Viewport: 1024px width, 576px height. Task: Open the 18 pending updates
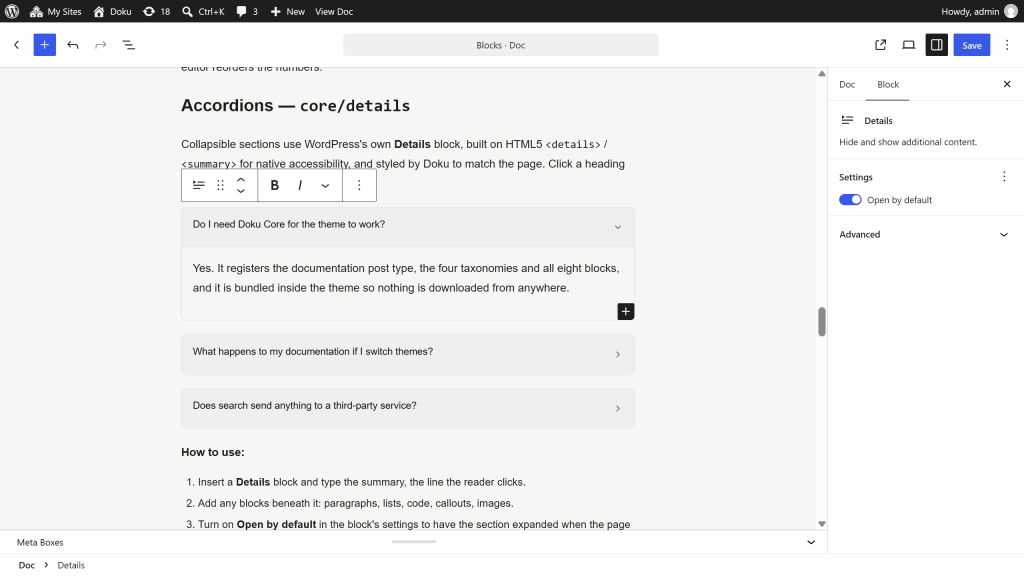(157, 11)
